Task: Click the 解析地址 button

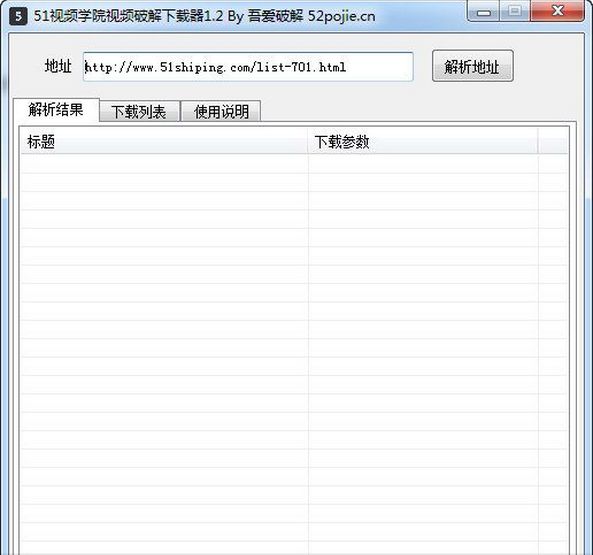Action: tap(473, 66)
